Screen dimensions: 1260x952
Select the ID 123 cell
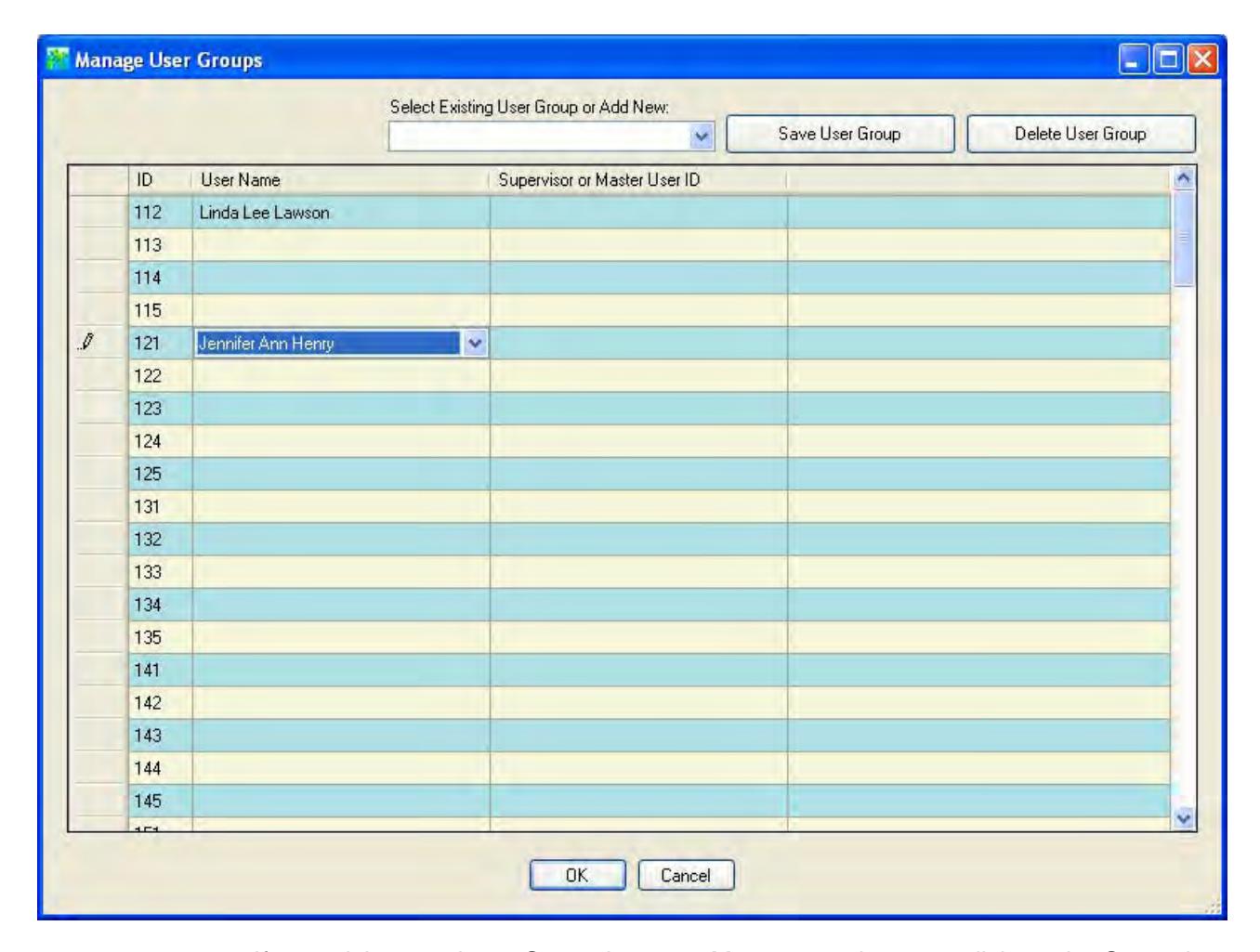[161, 409]
